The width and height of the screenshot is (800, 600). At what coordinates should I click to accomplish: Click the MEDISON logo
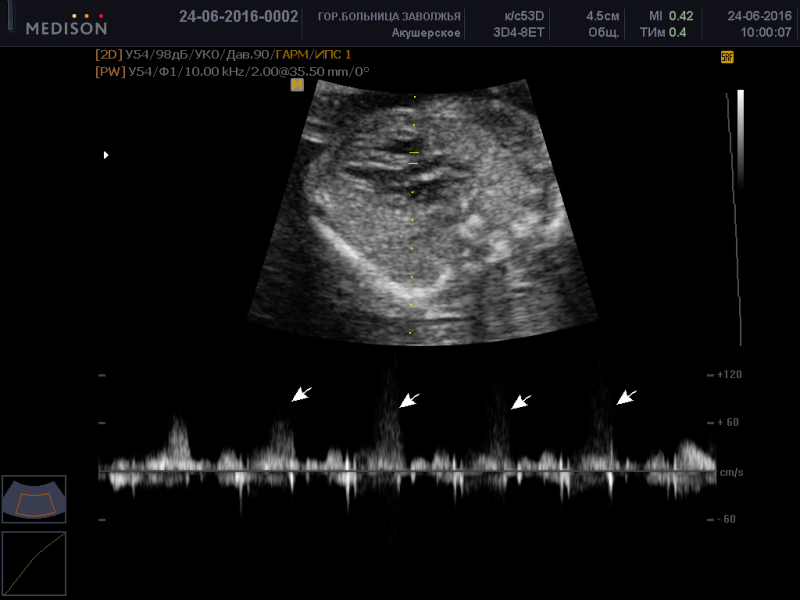coord(66,24)
